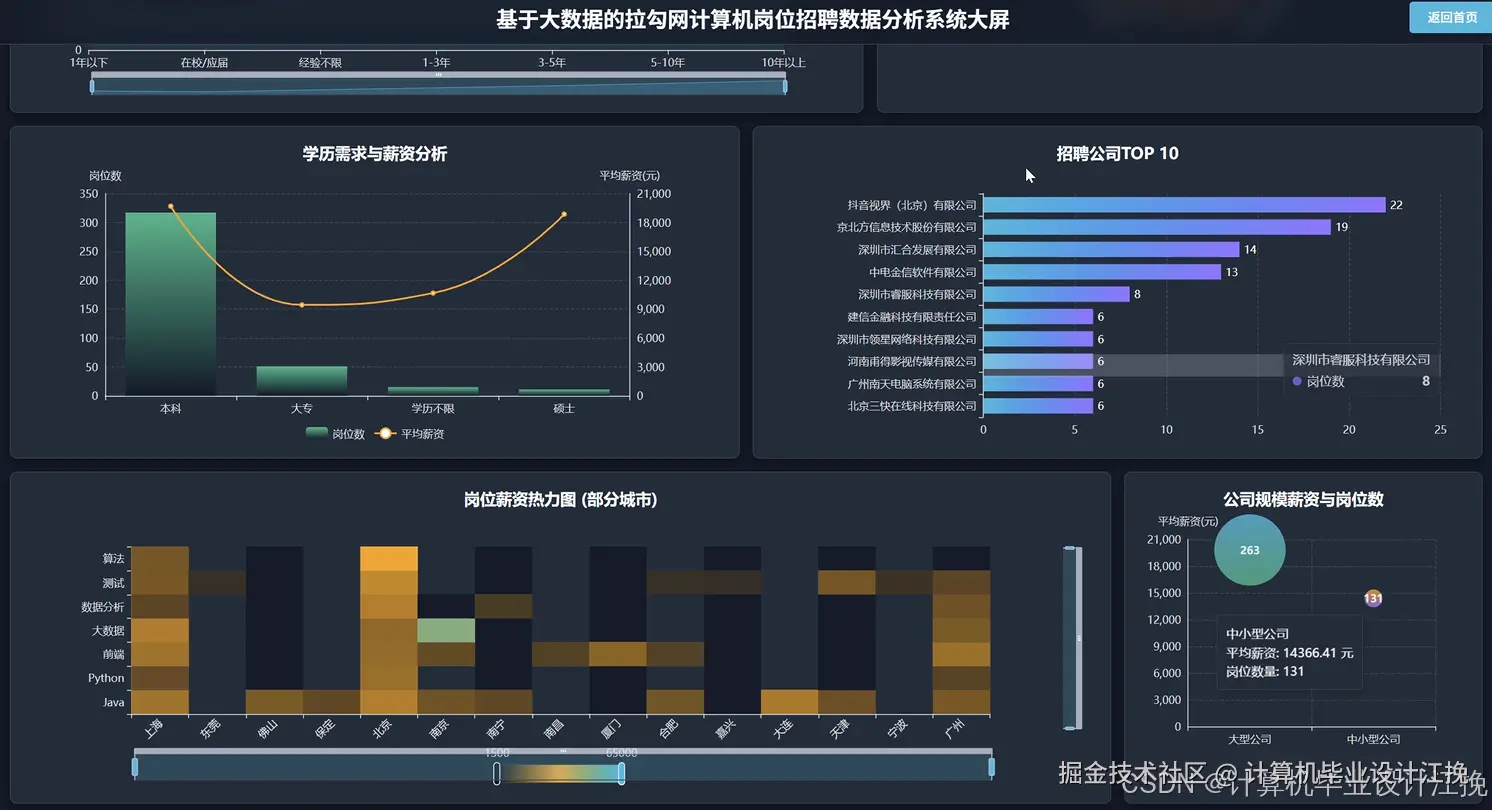Viewport: 1492px width, 810px height.
Task: Click the 本科 bar in 学历需求与薪资分析
Action: pos(170,300)
